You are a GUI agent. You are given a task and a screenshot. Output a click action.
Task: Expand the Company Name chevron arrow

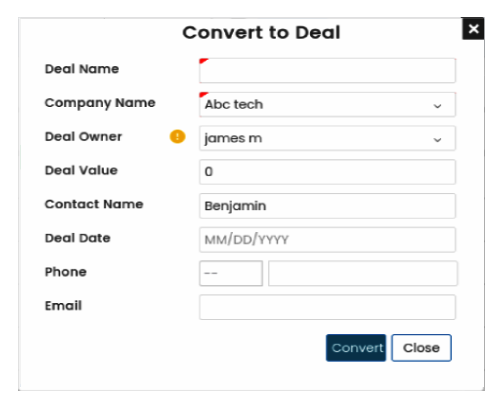point(437,106)
